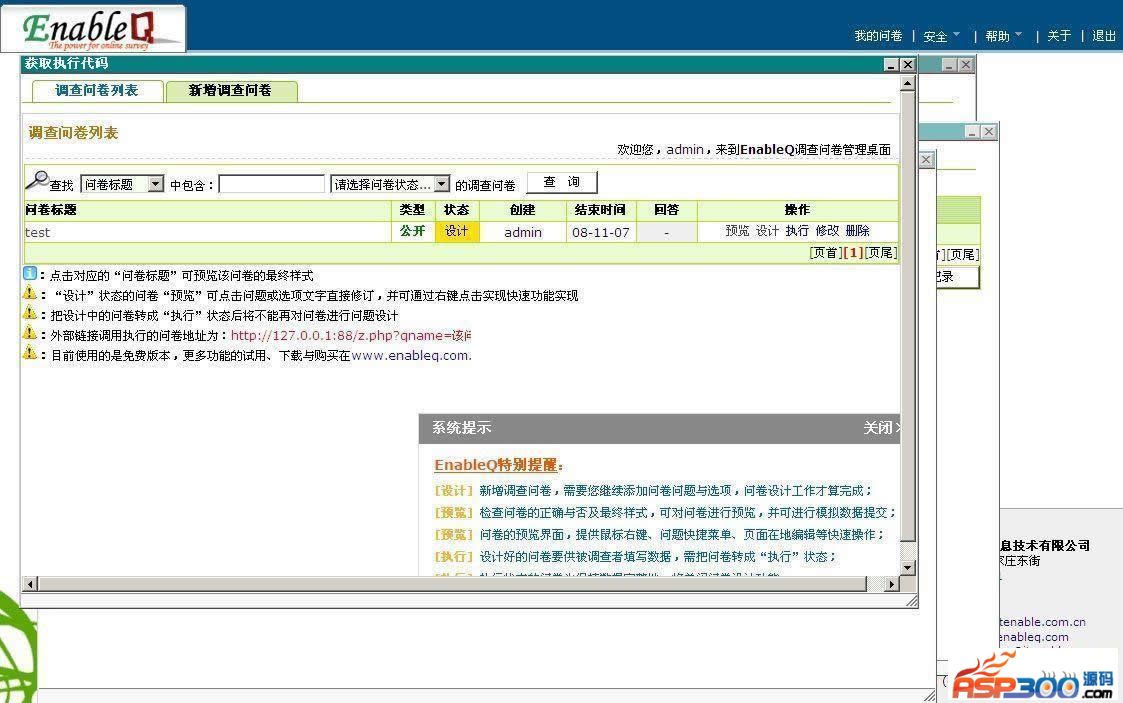Open the 问卷标题 search field dropdown
The height and width of the screenshot is (703, 1123).
tap(155, 185)
